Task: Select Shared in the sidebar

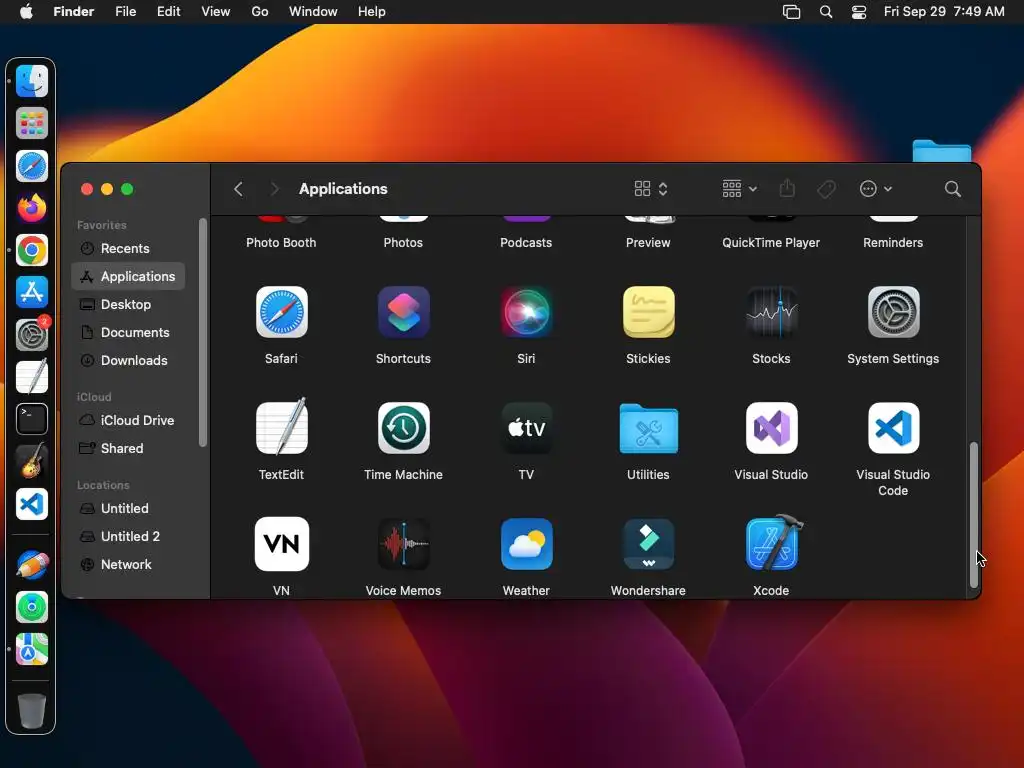Action: (128, 449)
